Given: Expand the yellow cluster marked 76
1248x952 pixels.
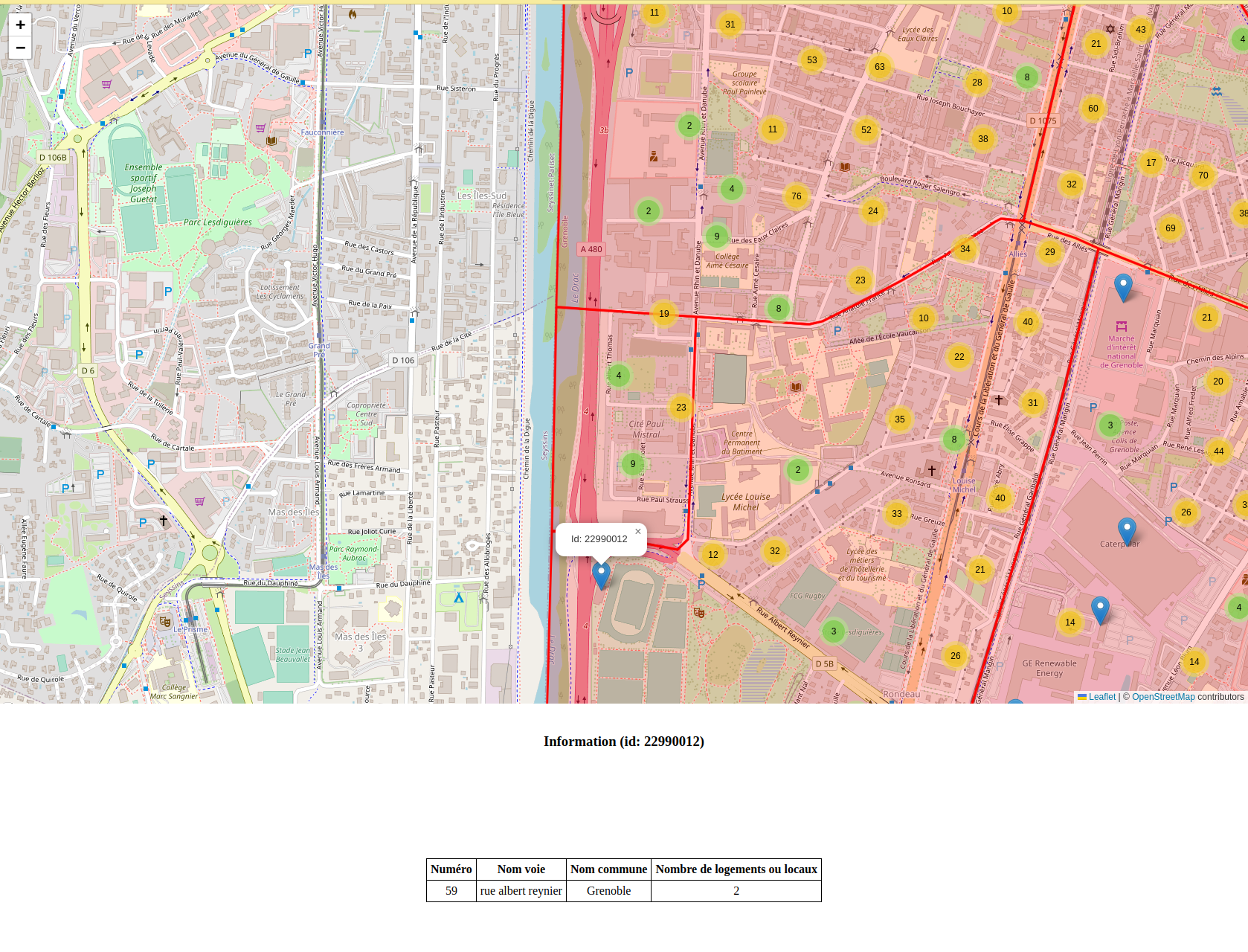Looking at the screenshot, I should pyautogui.click(x=797, y=196).
